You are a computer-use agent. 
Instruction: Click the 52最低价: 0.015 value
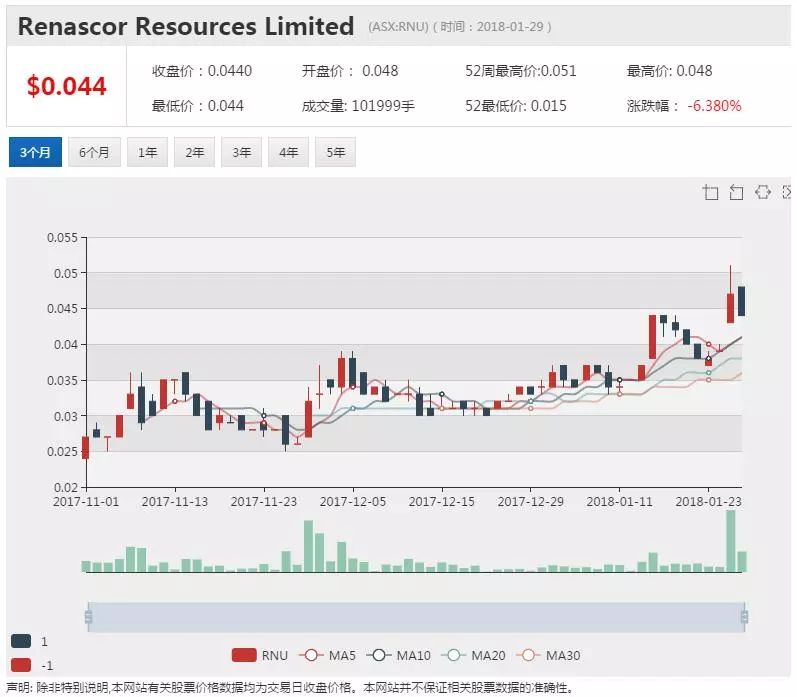[515, 106]
